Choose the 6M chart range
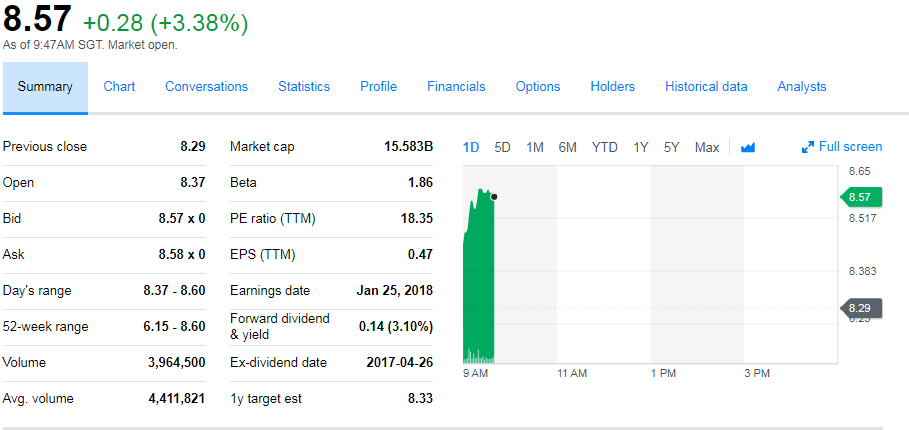This screenshot has height=430, width=909. 567,148
